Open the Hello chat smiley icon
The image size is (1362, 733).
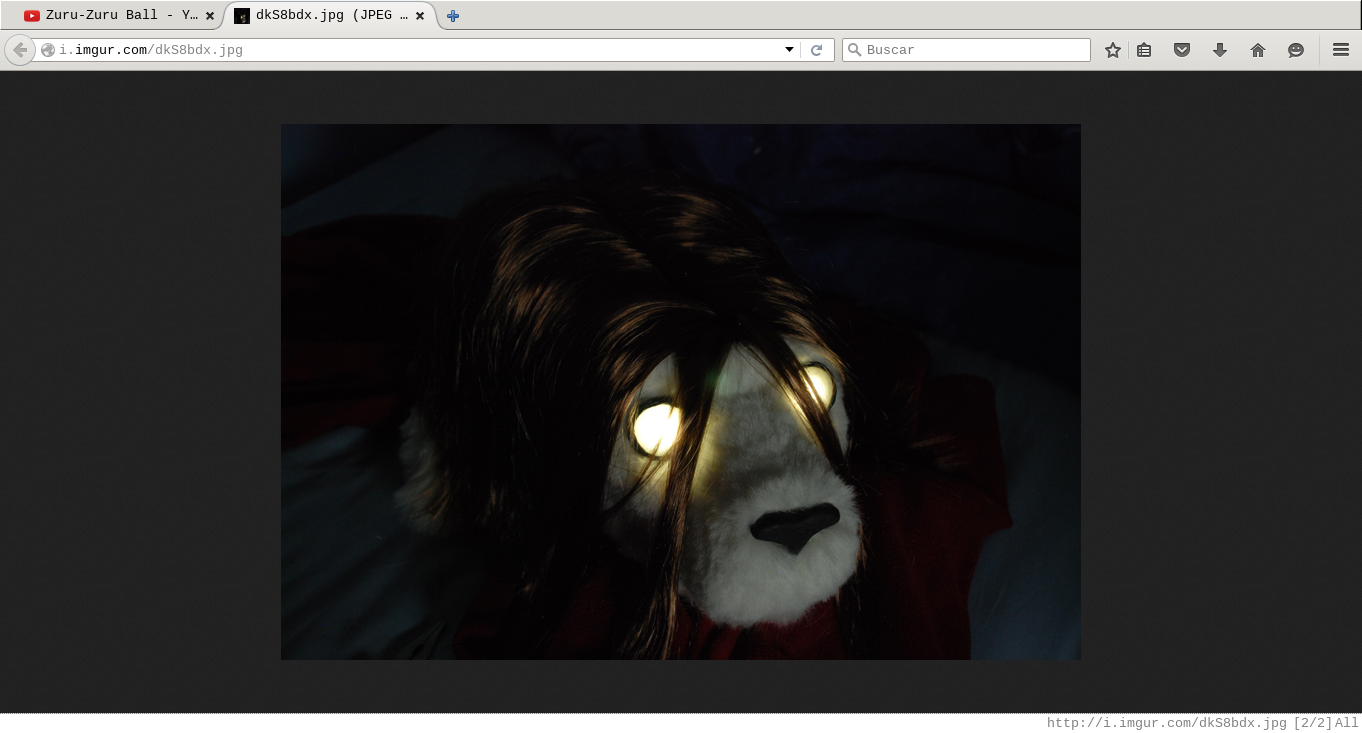1296,50
